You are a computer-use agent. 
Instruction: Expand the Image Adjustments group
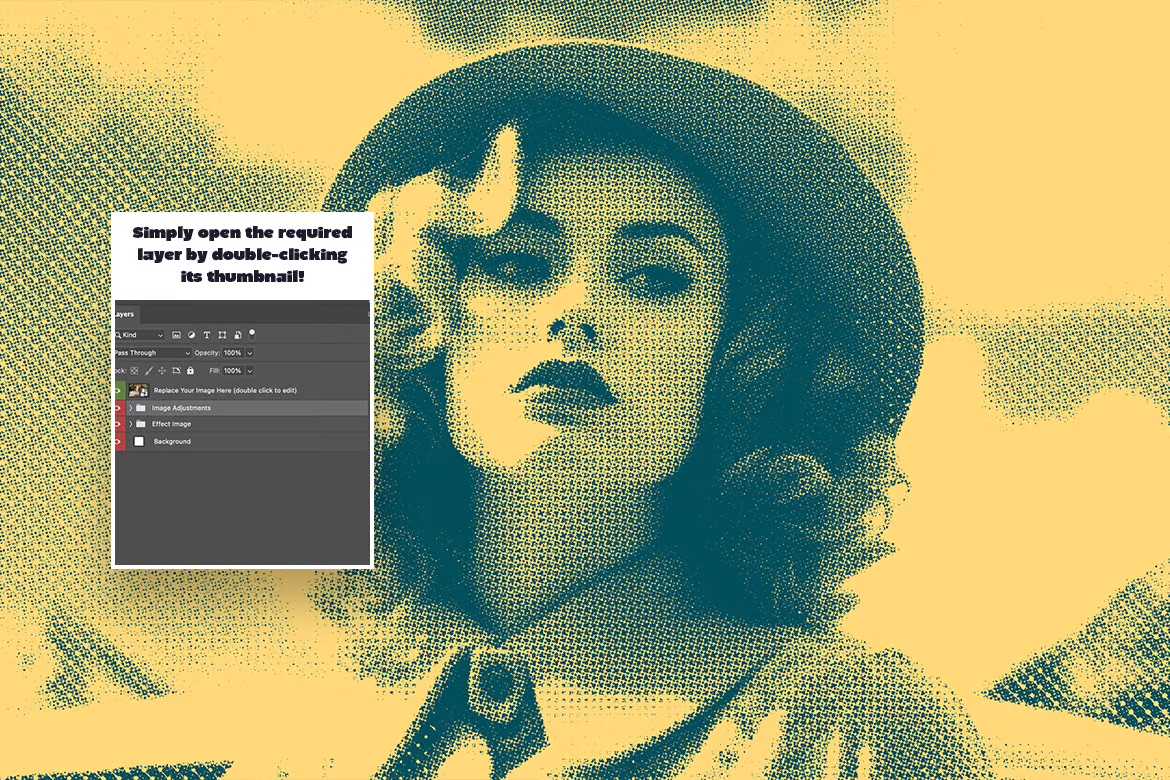click(x=131, y=408)
